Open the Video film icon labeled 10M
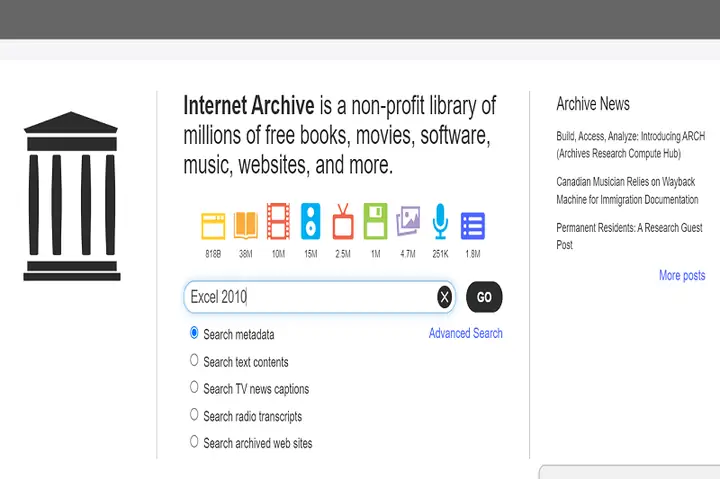Image resolution: width=720 pixels, height=479 pixels. coord(278,221)
